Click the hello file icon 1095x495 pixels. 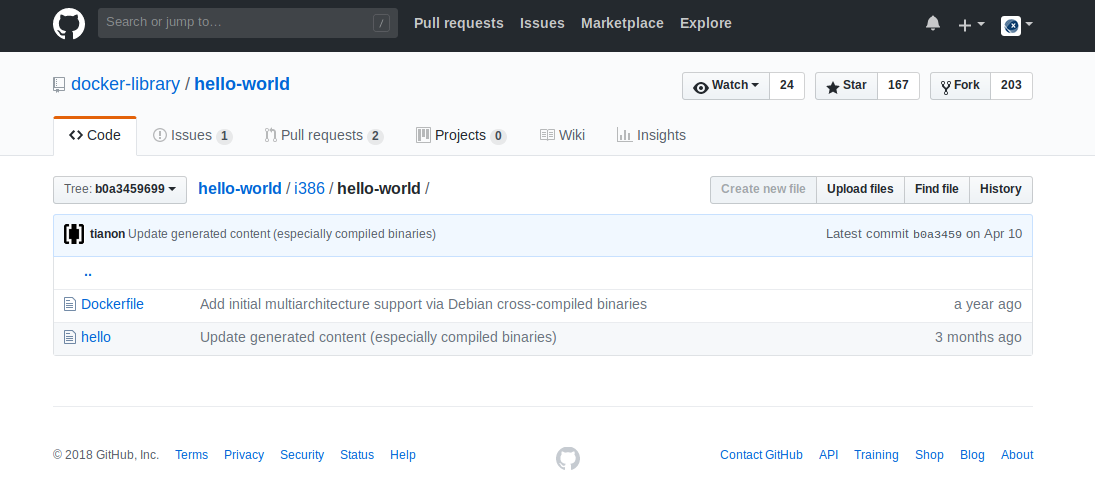coord(70,338)
